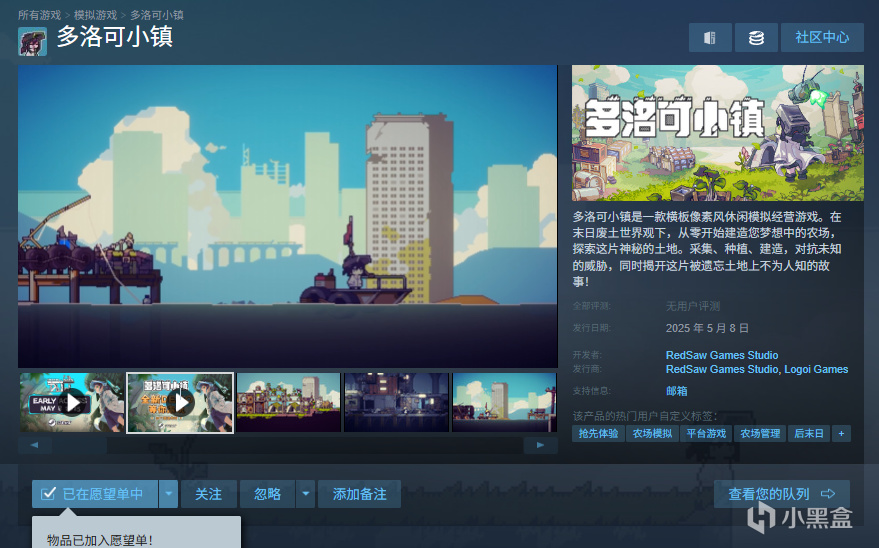The width and height of the screenshot is (879, 548).
Task: Click the plus button to add tags
Action: pos(841,434)
